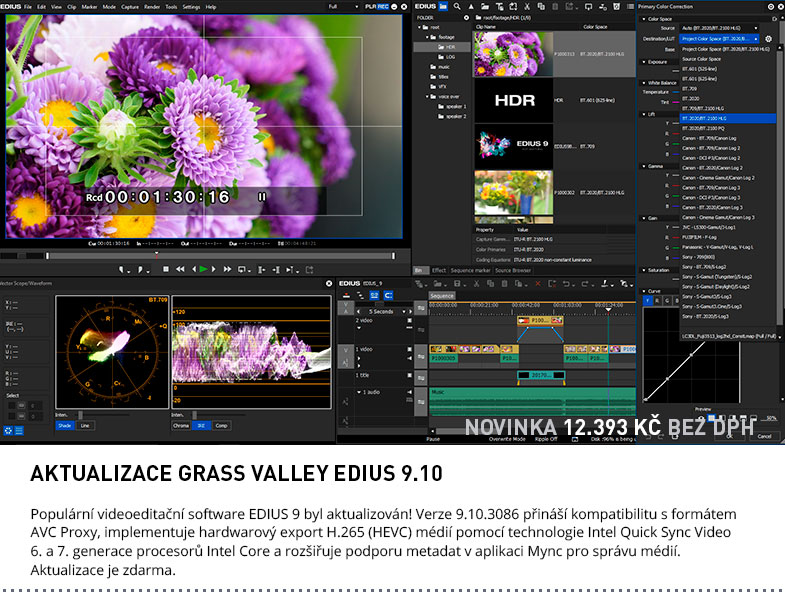
Task: Collapse the Gamma section
Action: coord(644,166)
